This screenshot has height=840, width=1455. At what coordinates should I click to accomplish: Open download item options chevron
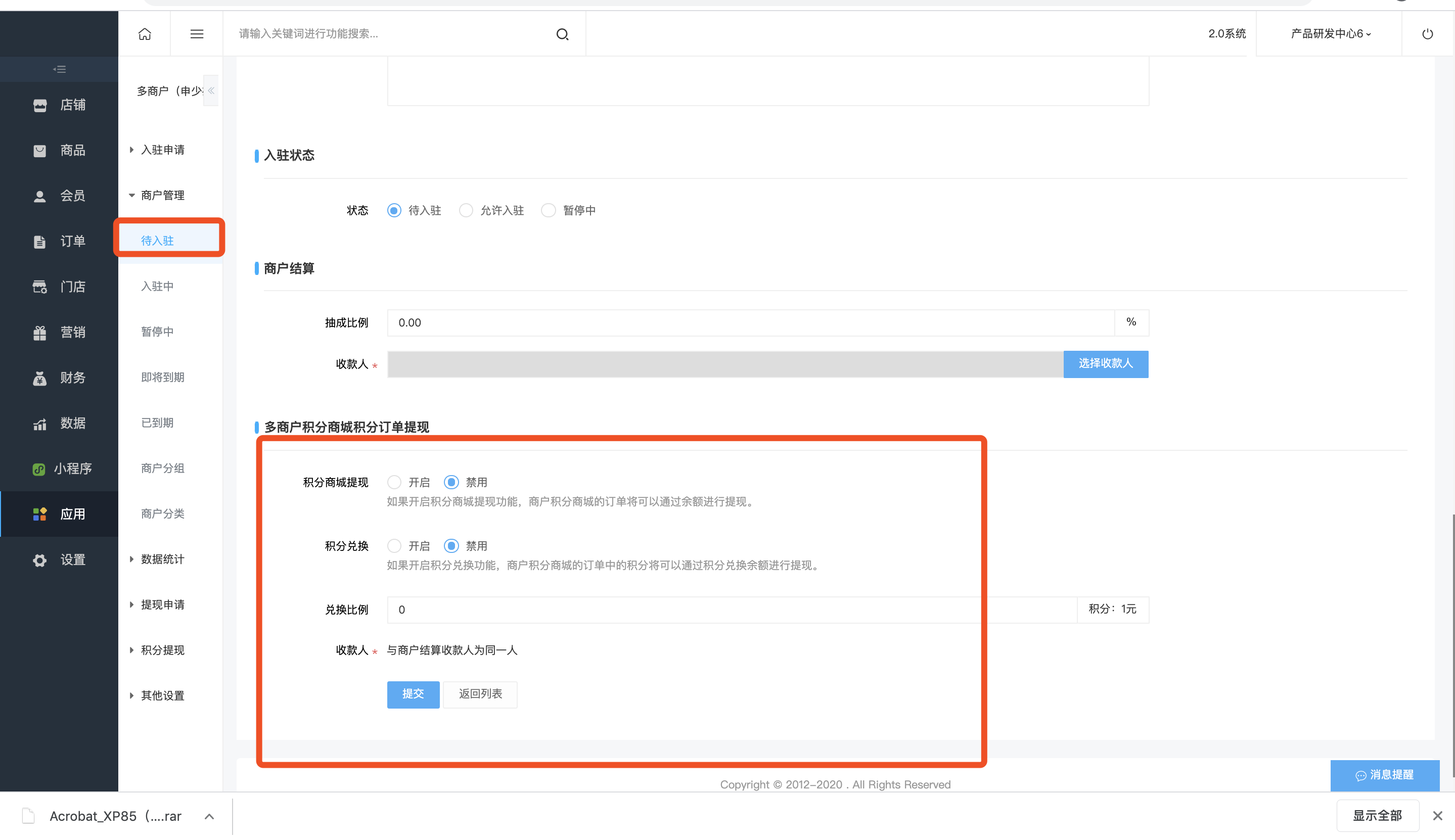pyautogui.click(x=209, y=816)
